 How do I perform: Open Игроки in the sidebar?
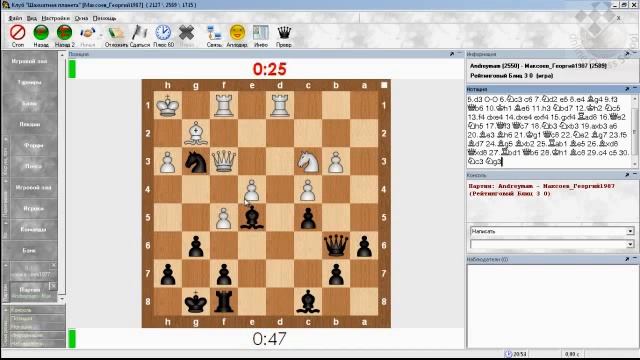tap(33, 208)
